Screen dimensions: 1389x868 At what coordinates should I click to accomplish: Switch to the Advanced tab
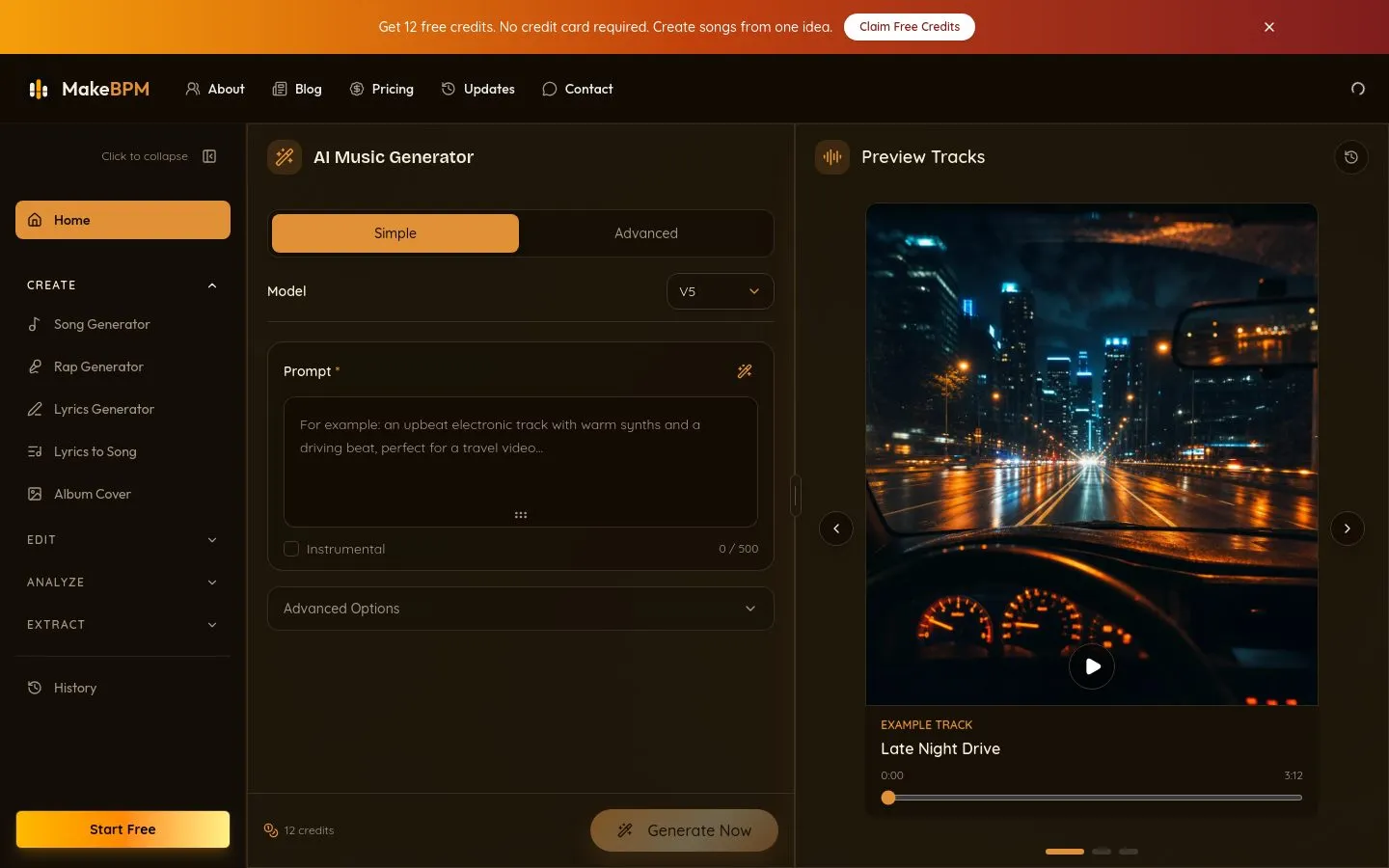pyautogui.click(x=646, y=233)
